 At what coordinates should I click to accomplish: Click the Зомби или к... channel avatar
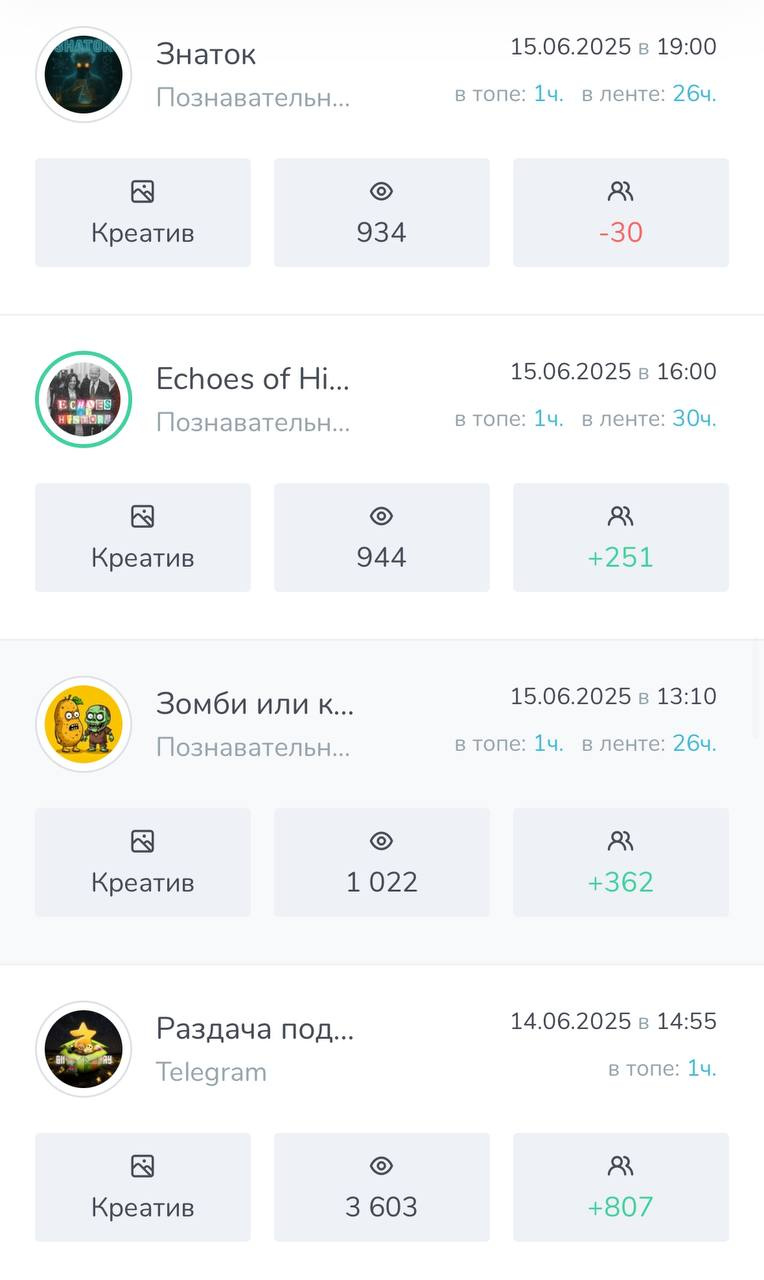click(84, 724)
